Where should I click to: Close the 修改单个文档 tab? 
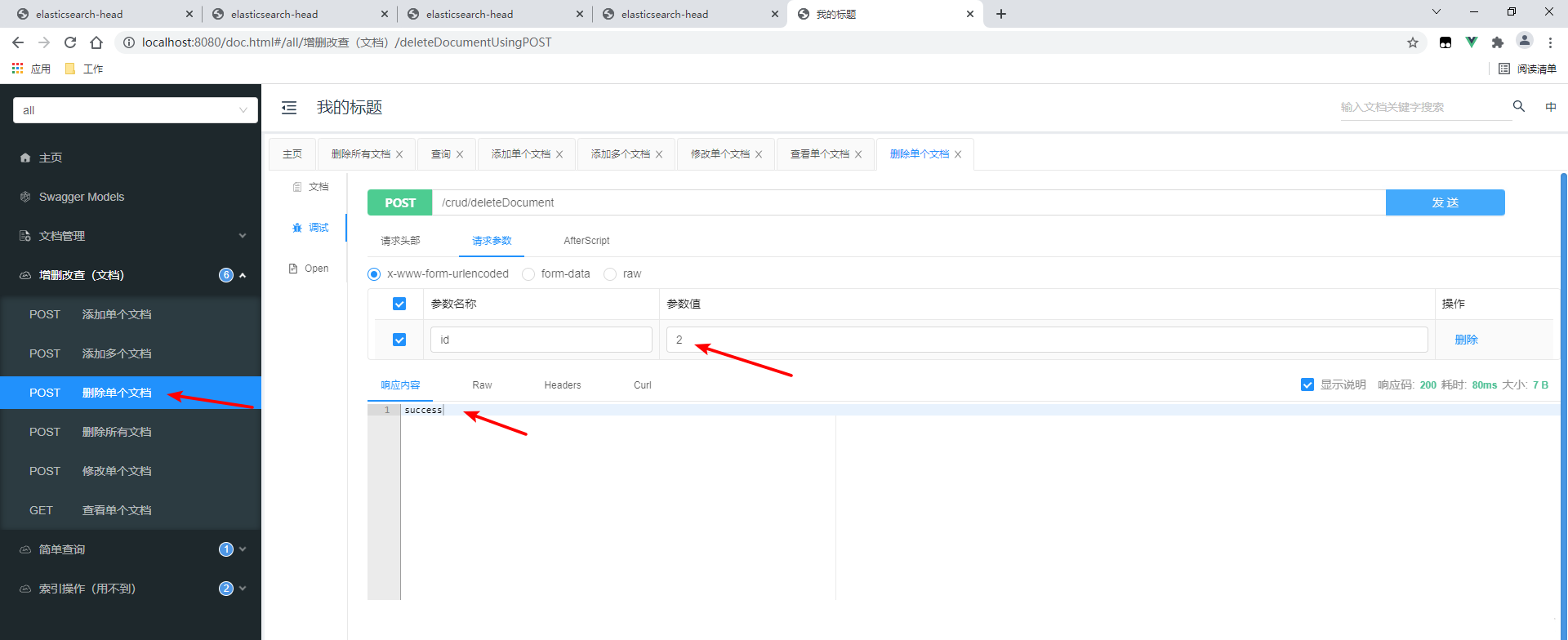[x=759, y=154]
